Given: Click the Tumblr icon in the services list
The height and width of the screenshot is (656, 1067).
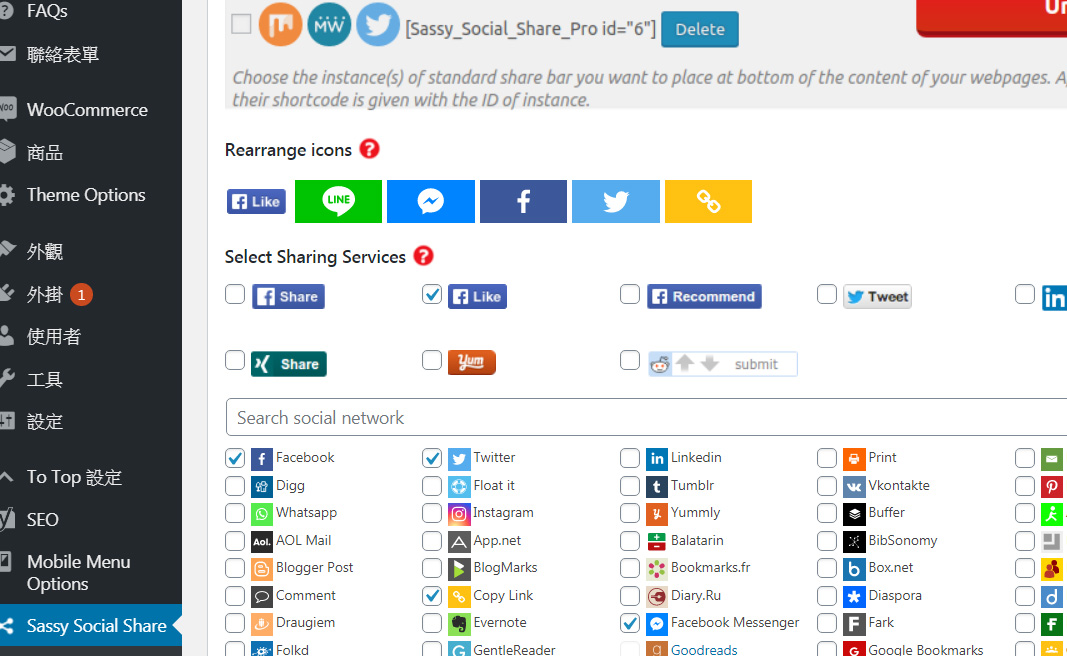Looking at the screenshot, I should tap(657, 487).
